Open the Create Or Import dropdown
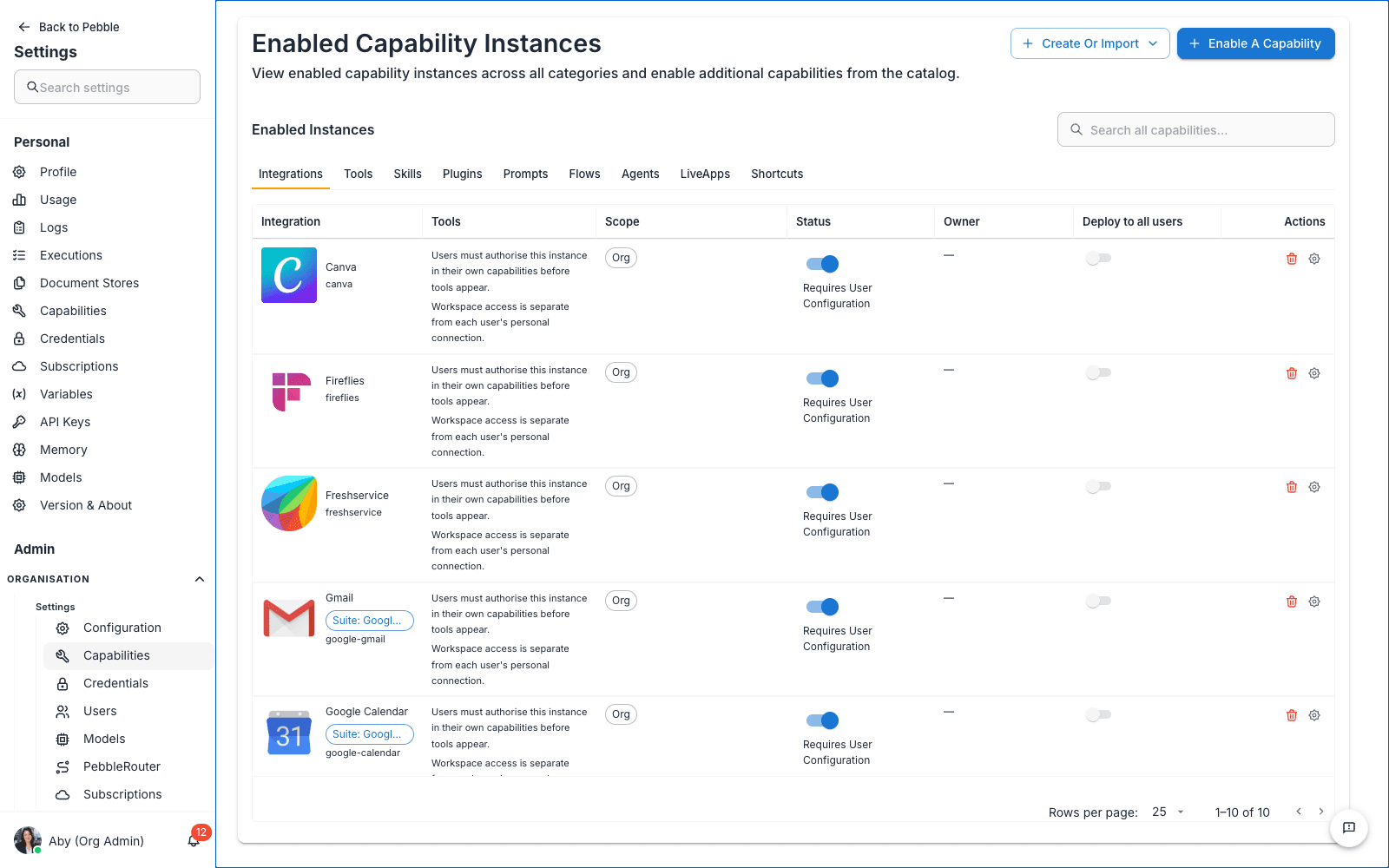The image size is (1389, 868). (x=1090, y=43)
